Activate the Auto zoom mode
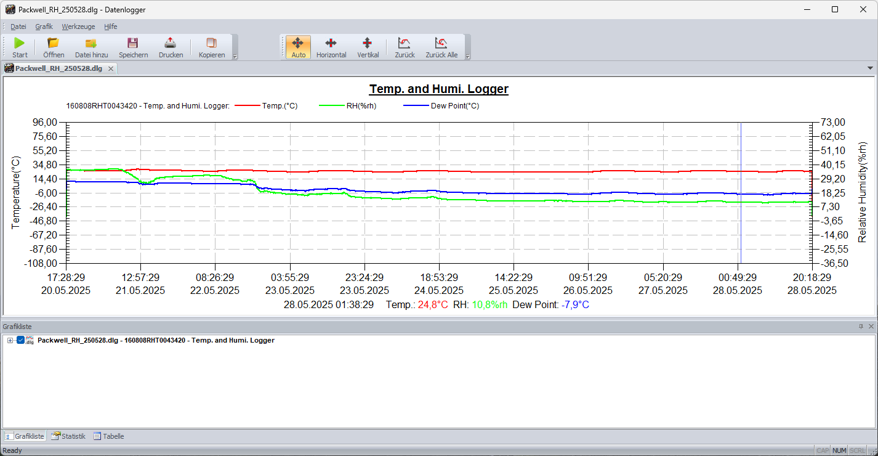 point(298,46)
